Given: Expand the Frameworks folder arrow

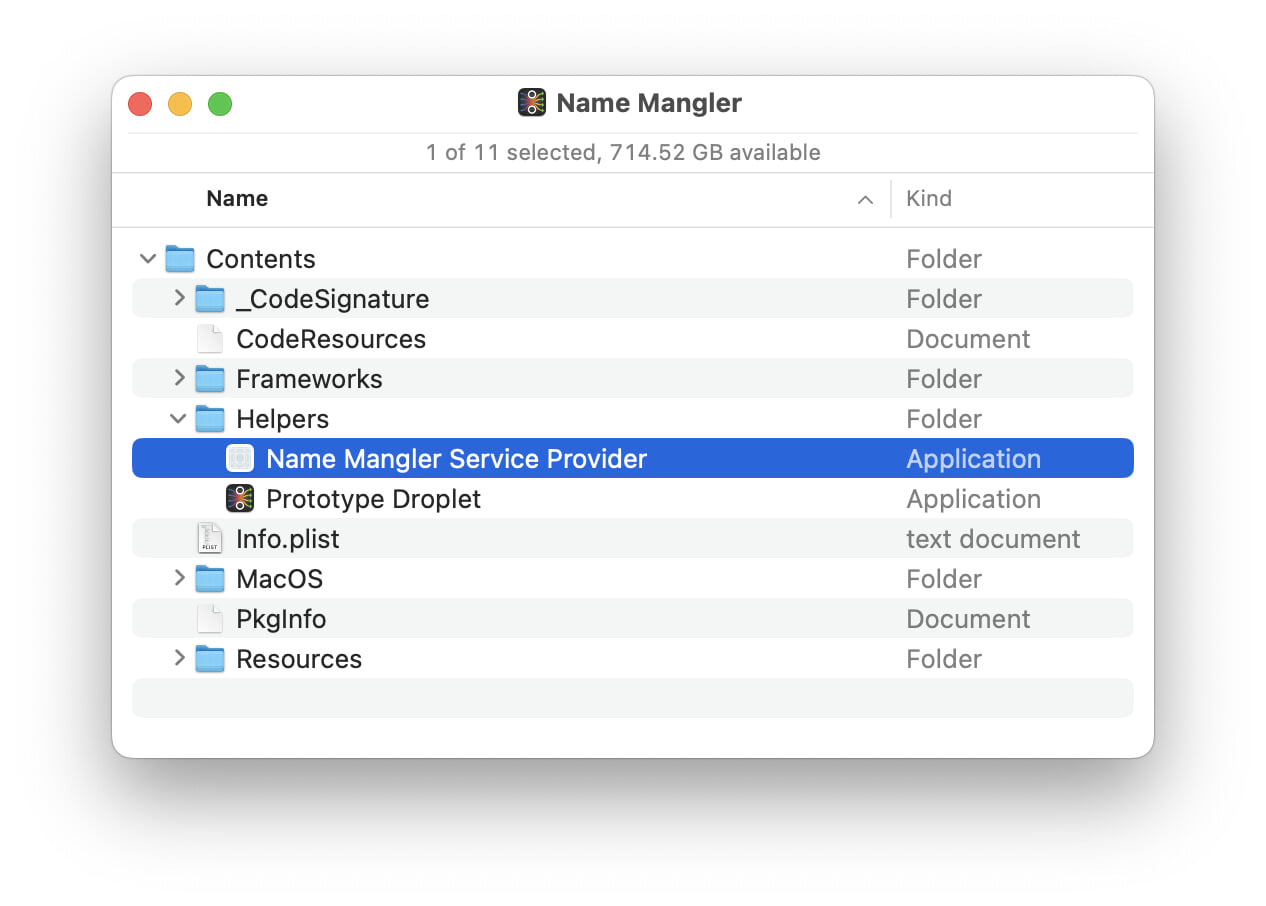Looking at the screenshot, I should tap(179, 378).
